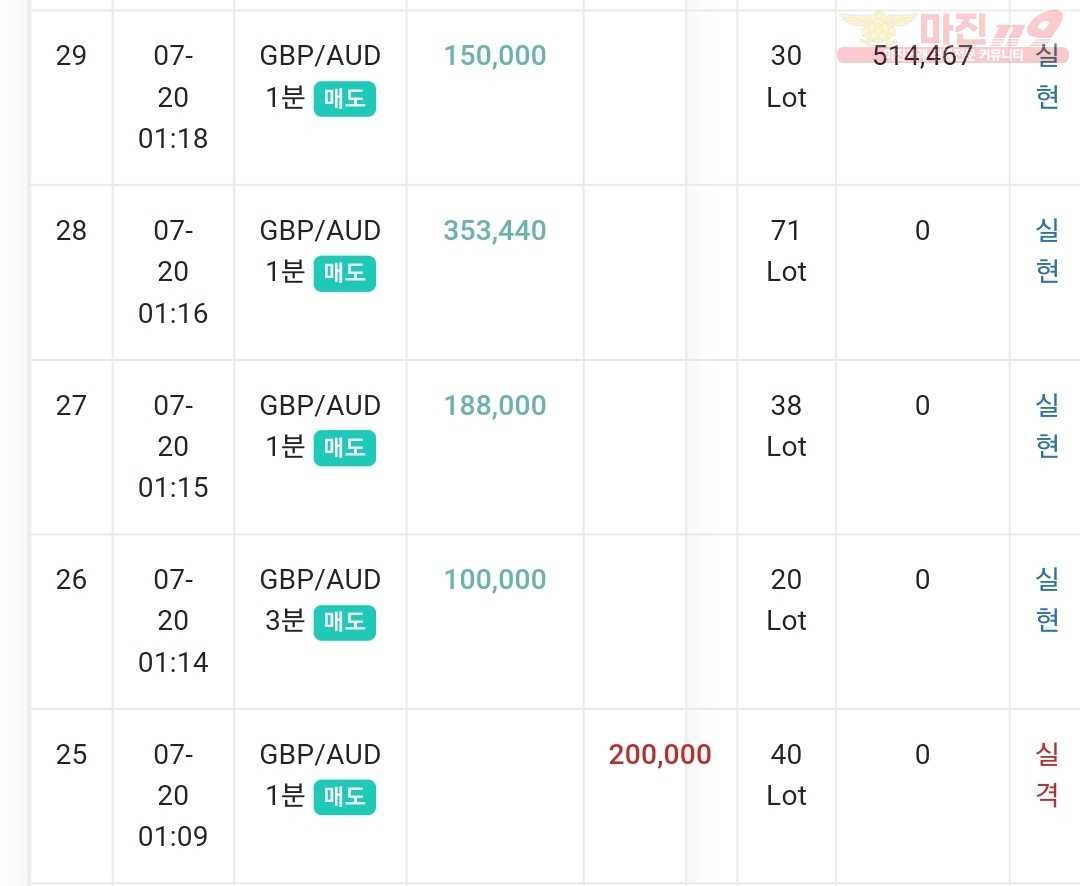Click the 매도 badge in row 28

pos(344,274)
